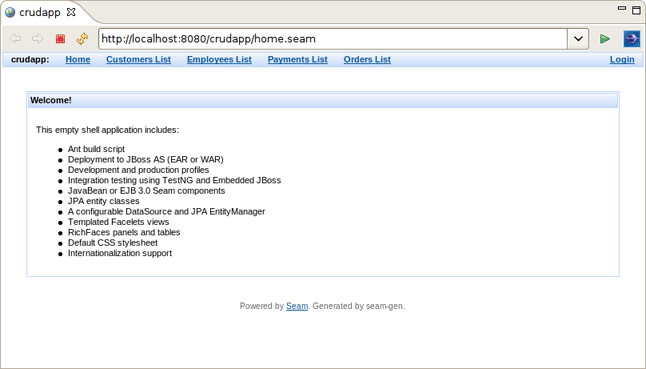The height and width of the screenshot is (369, 646).
Task: Minimize the editor view pane
Action: tap(622, 8)
